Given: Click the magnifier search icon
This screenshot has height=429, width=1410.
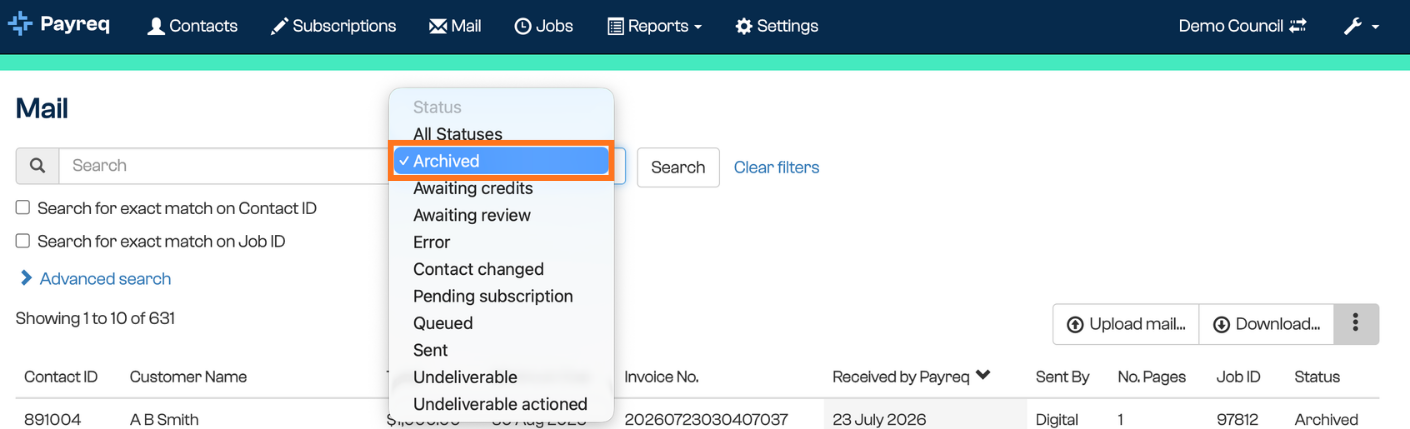Looking at the screenshot, I should click(x=37, y=166).
